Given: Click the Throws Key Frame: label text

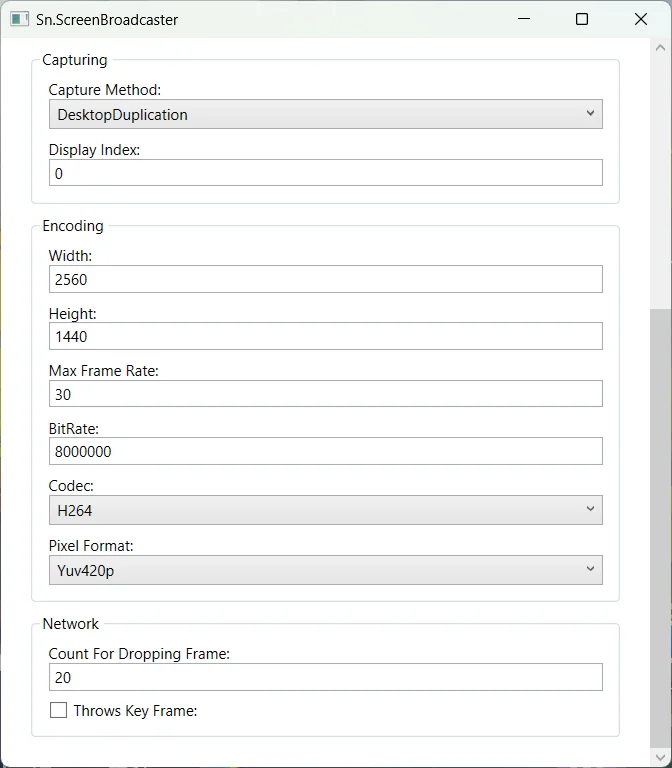Looking at the screenshot, I should [x=135, y=711].
